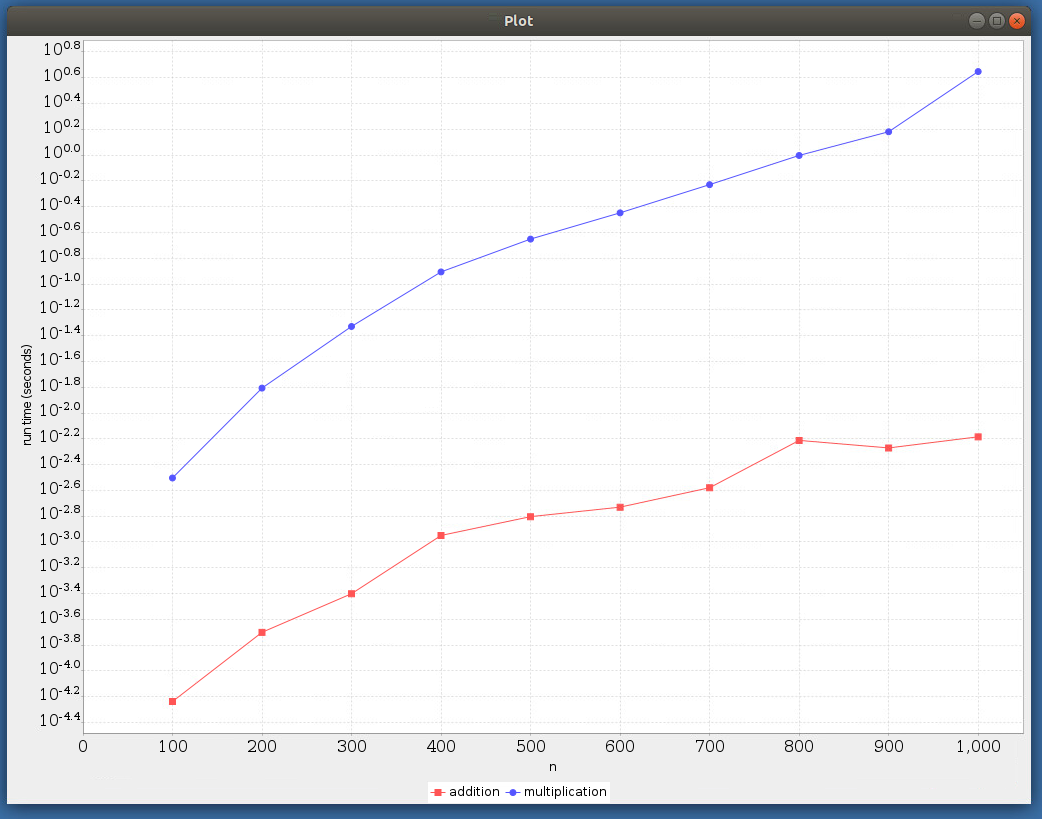Click the addition data point at n=300
The height and width of the screenshot is (819, 1042).
point(352,594)
